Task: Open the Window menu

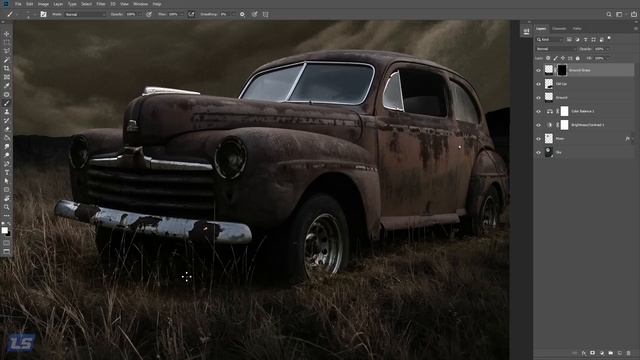Action: (x=140, y=4)
